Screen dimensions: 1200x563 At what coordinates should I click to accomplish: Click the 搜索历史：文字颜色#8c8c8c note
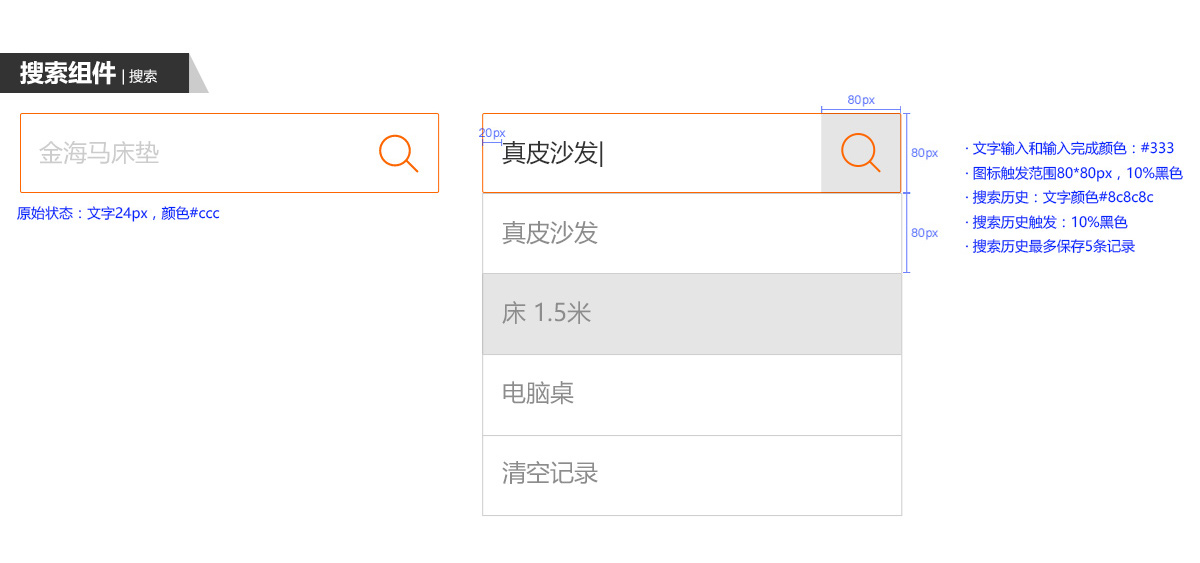point(1062,197)
